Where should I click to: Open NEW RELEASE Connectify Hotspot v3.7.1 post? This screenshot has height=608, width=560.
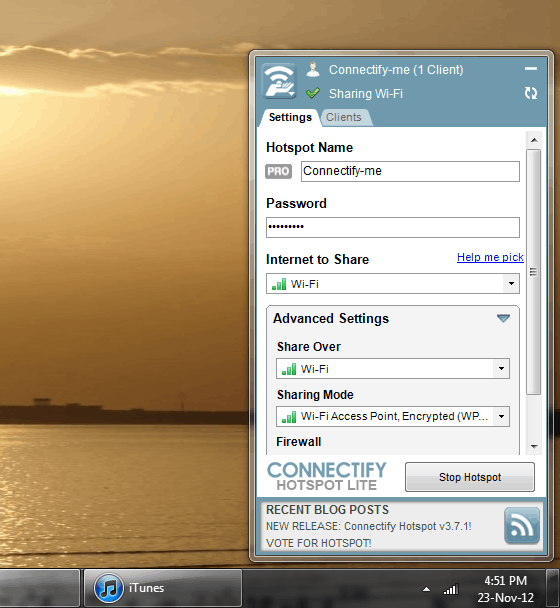point(368,526)
